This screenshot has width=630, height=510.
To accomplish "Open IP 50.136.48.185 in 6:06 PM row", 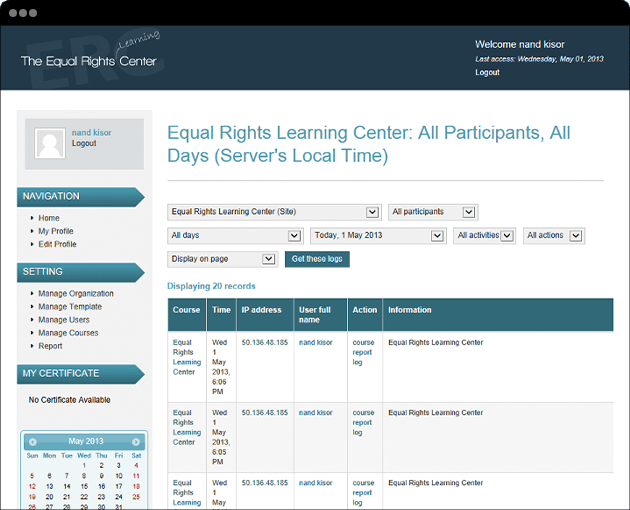I will tap(265, 342).
